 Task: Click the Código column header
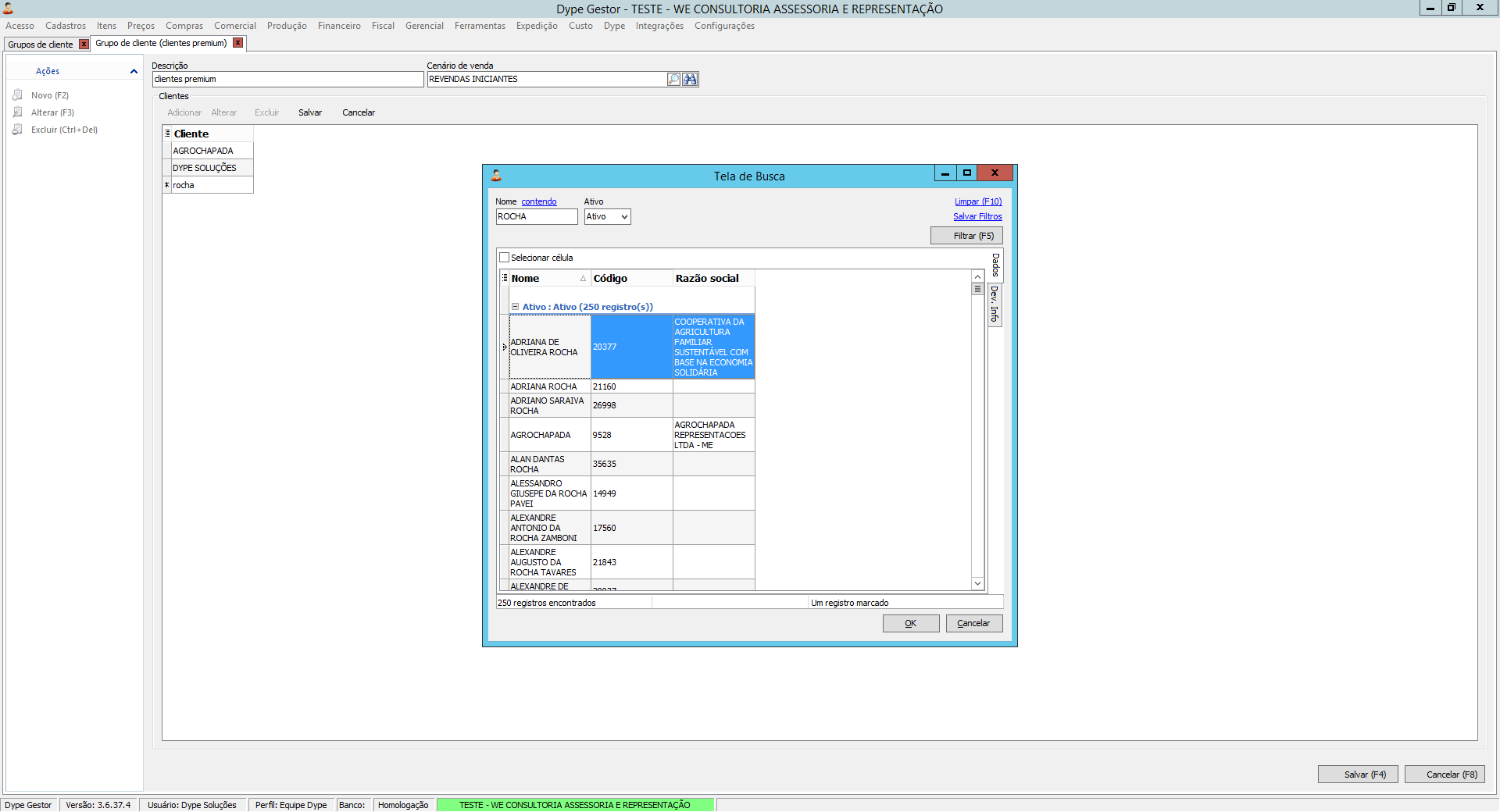631,278
